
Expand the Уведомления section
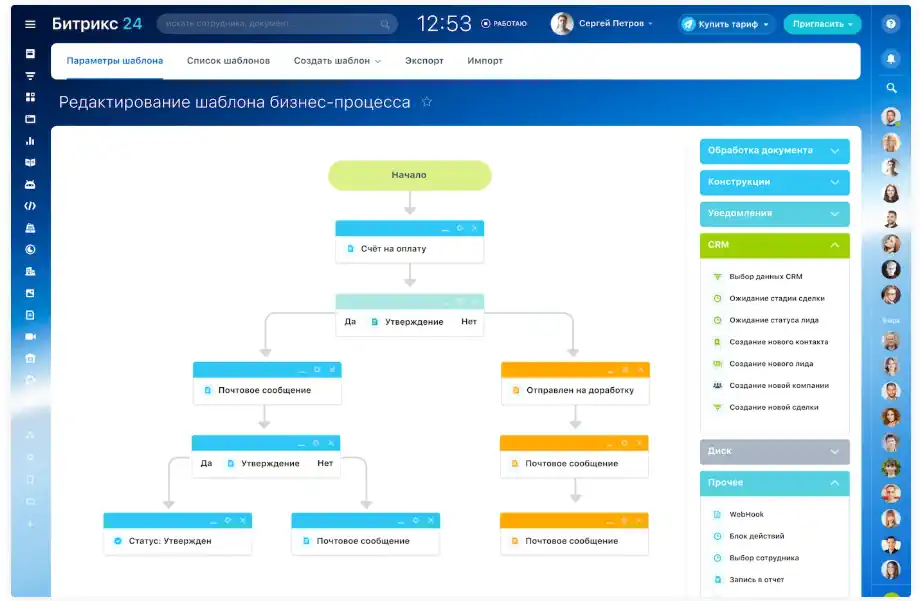[x=774, y=214]
